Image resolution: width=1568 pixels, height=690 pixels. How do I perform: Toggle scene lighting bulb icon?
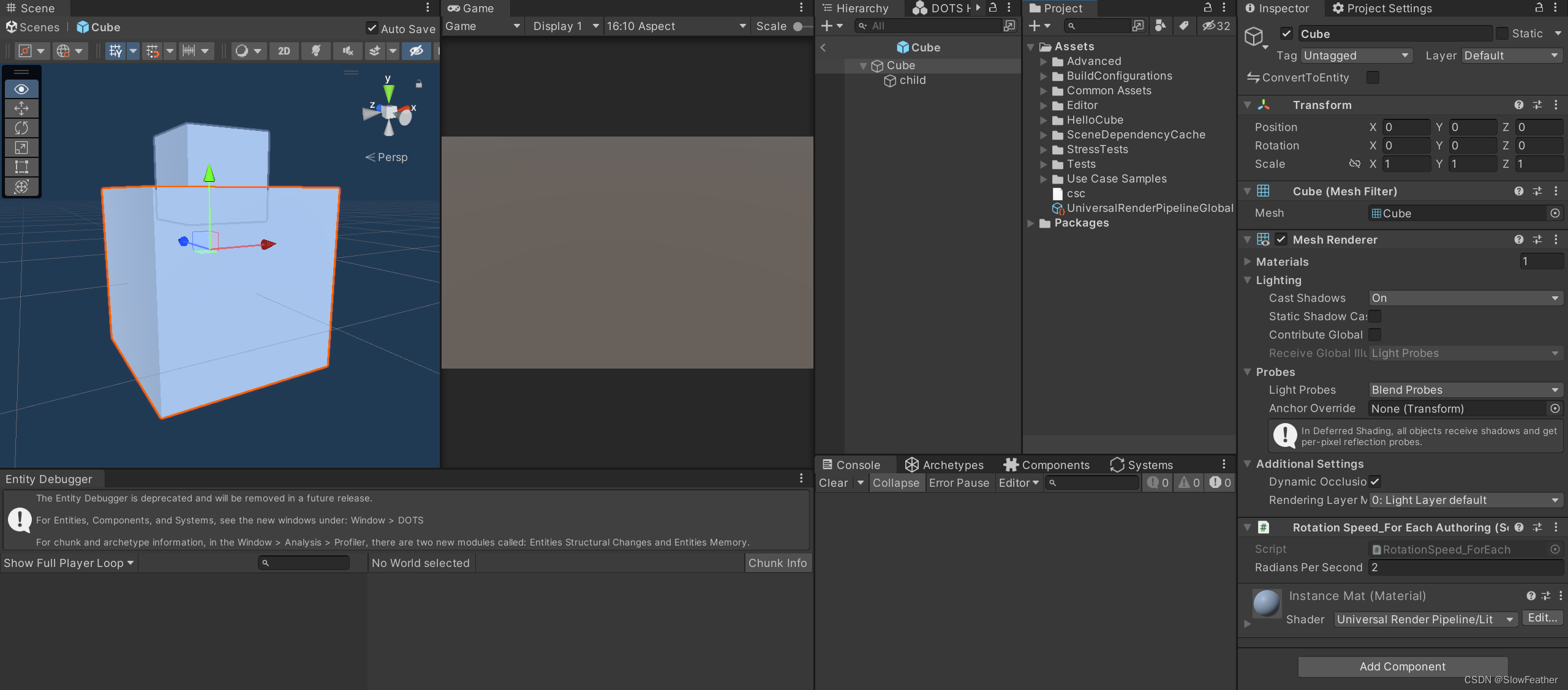pyautogui.click(x=316, y=51)
